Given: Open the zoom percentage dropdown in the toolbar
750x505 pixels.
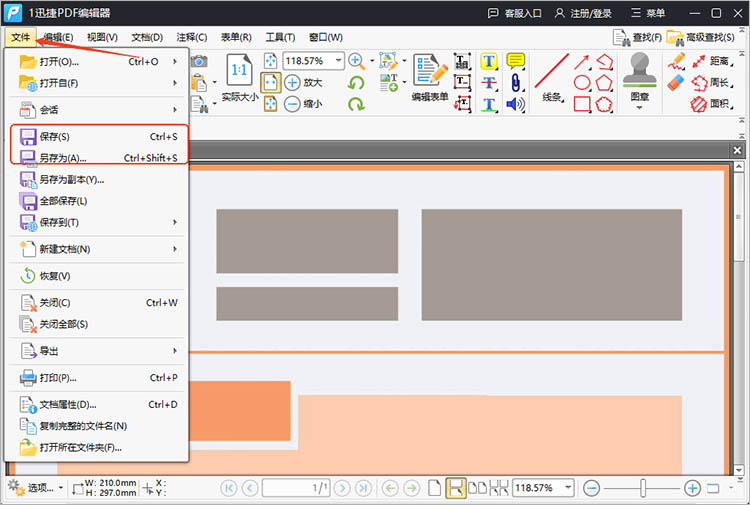Looking at the screenshot, I should point(338,61).
